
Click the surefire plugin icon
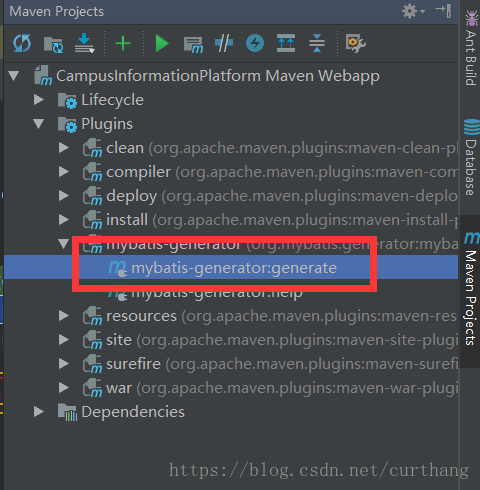92,364
